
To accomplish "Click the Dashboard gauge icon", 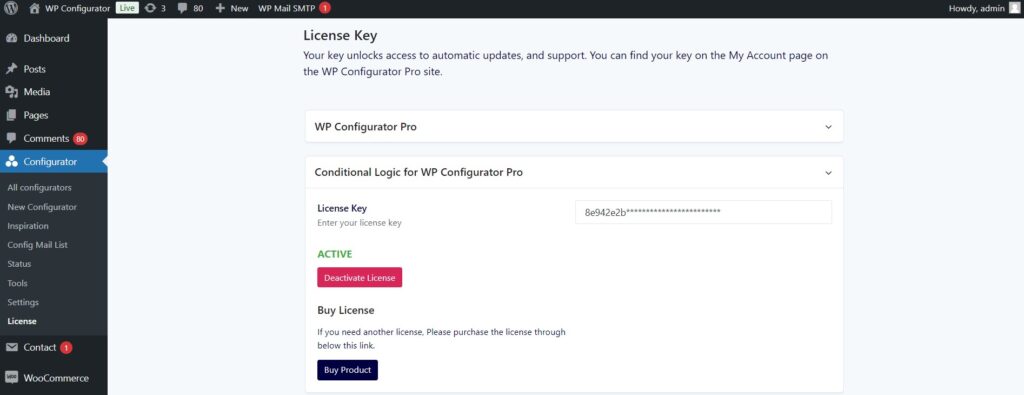I will (x=11, y=39).
